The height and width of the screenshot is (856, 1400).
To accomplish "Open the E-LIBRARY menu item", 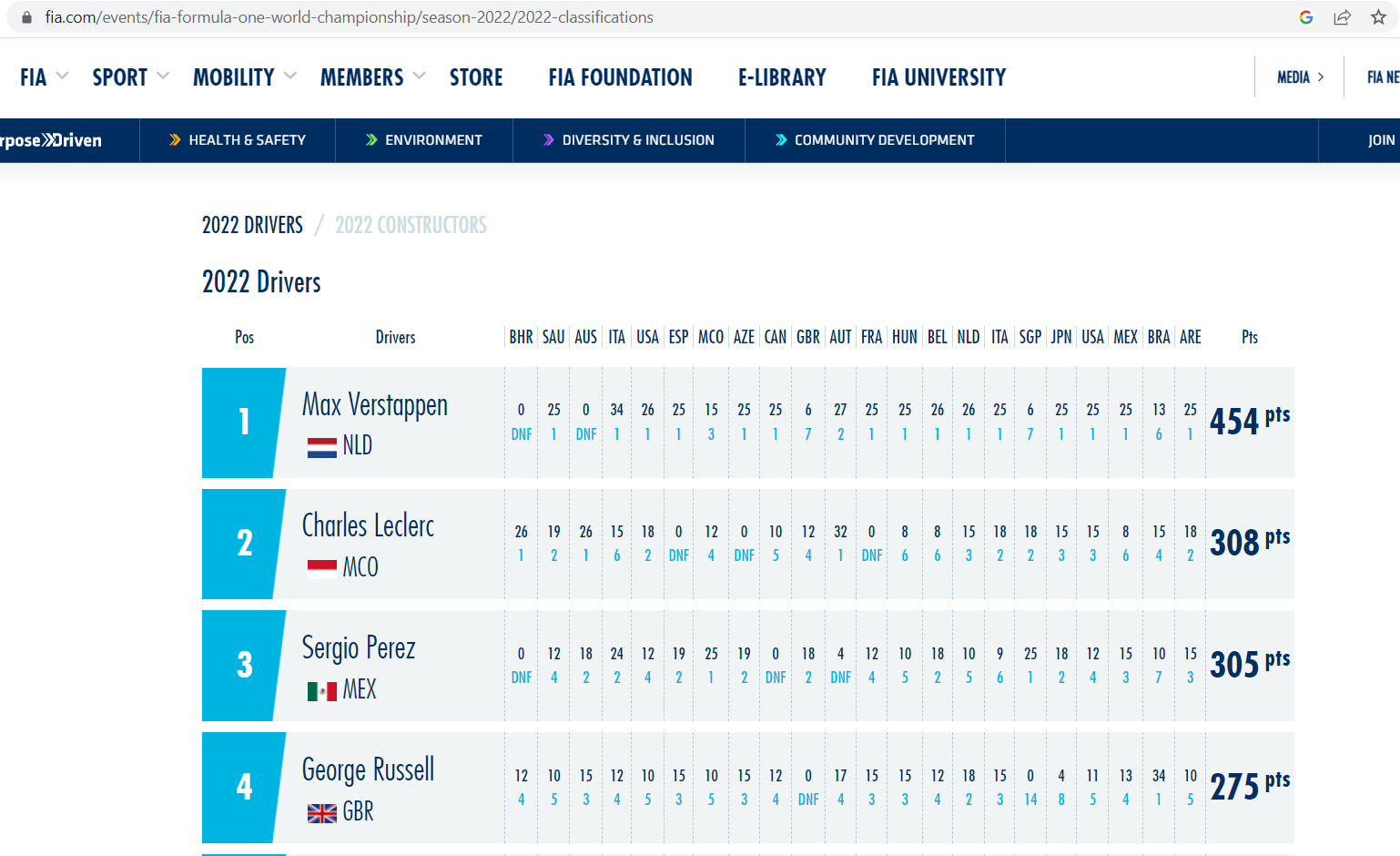I will tap(782, 77).
